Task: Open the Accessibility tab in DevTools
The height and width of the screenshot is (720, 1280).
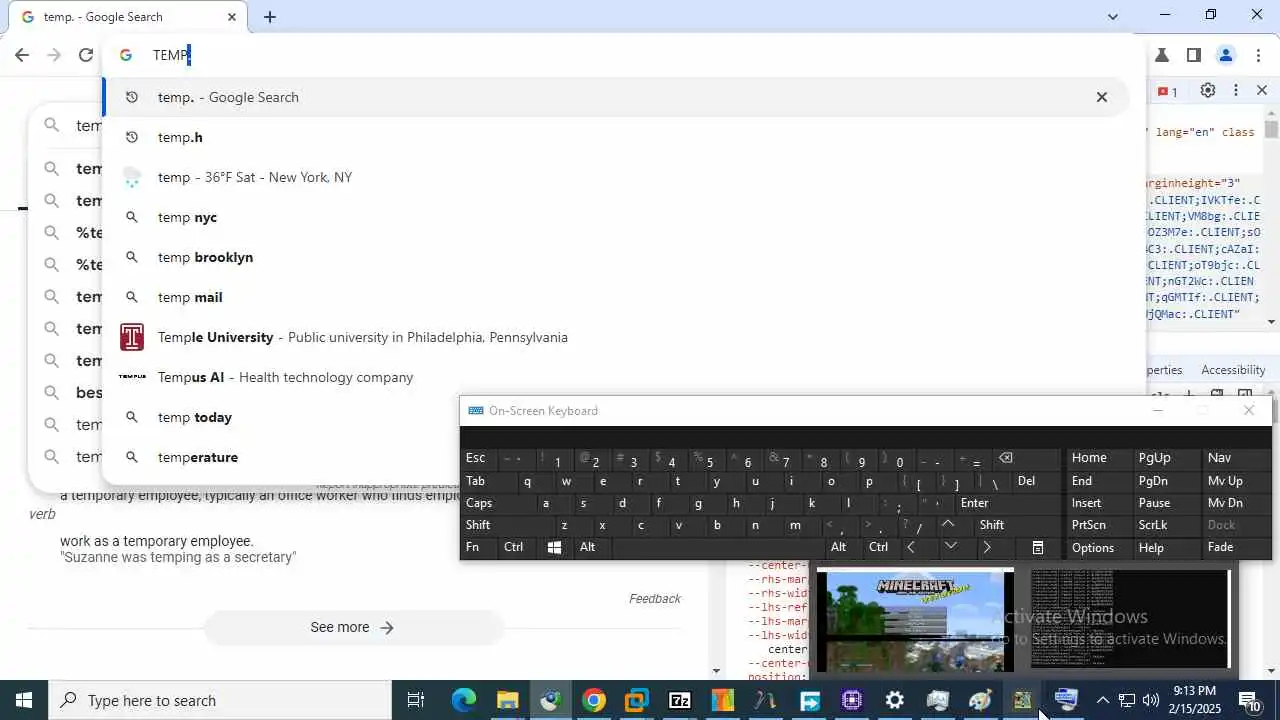Action: point(1233,370)
